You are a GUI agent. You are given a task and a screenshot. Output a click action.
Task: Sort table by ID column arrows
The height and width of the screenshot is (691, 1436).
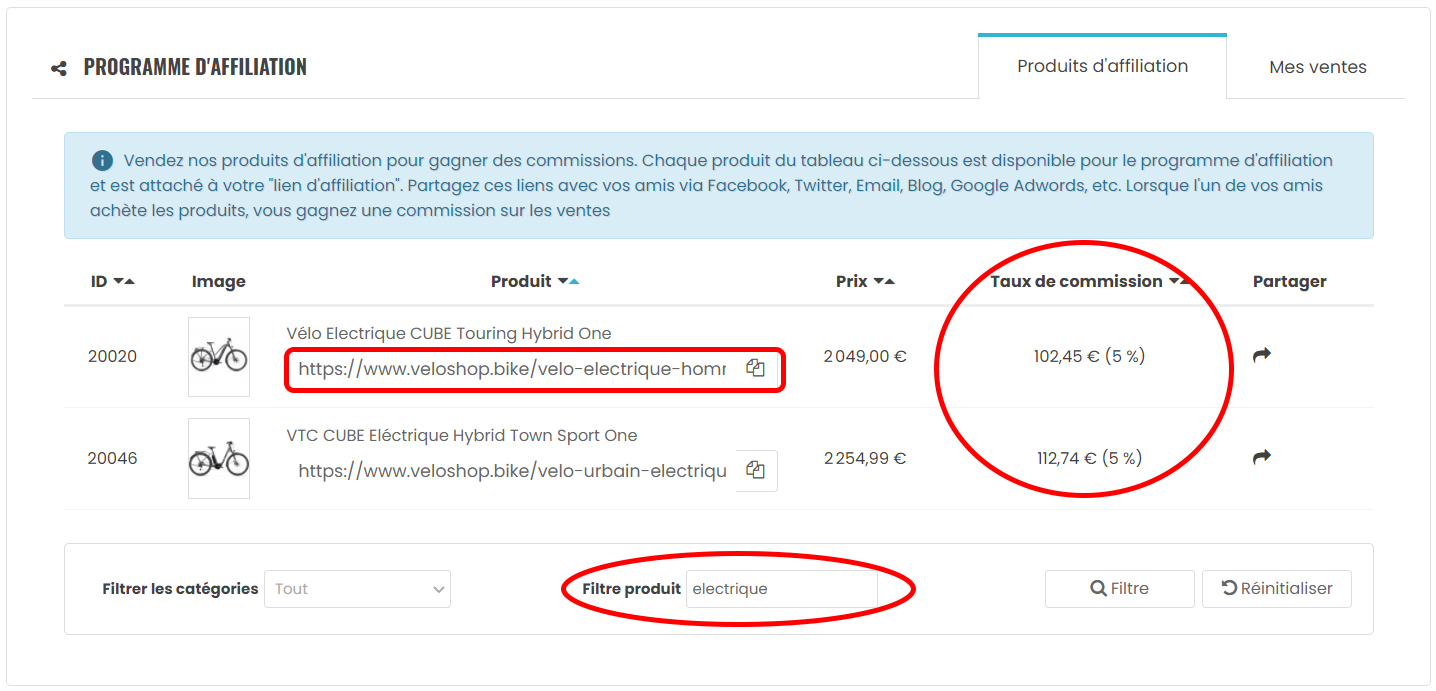click(x=124, y=282)
